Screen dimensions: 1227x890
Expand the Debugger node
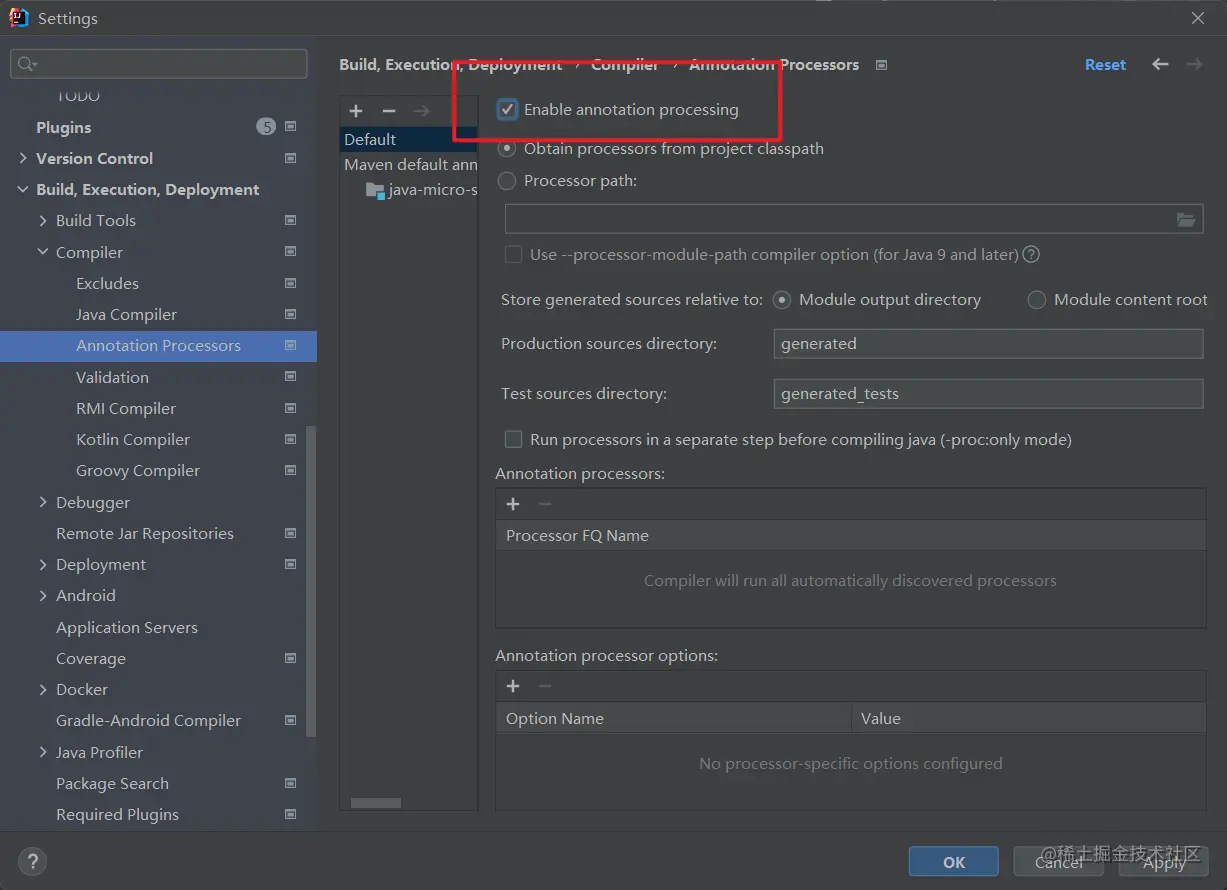[x=43, y=502]
